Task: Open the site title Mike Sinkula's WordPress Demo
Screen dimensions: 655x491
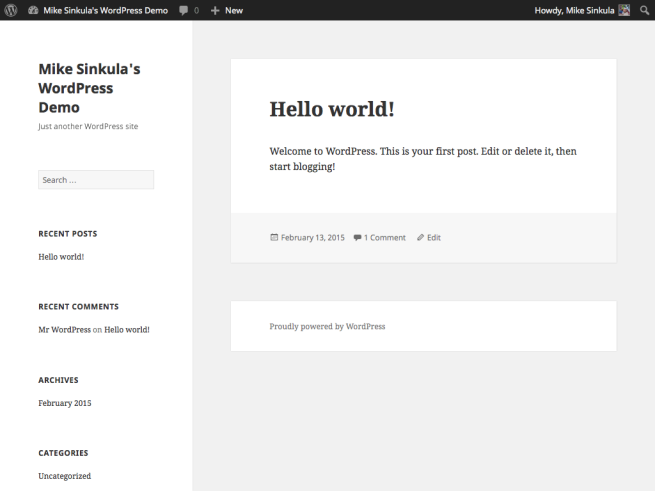Action: pos(89,88)
